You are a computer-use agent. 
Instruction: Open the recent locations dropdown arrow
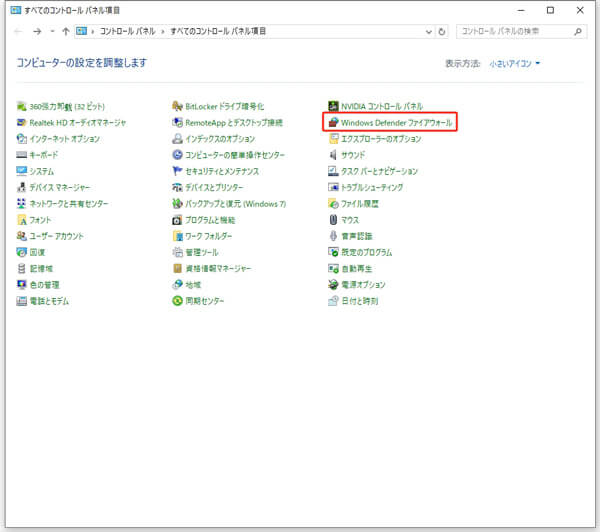click(x=52, y=31)
